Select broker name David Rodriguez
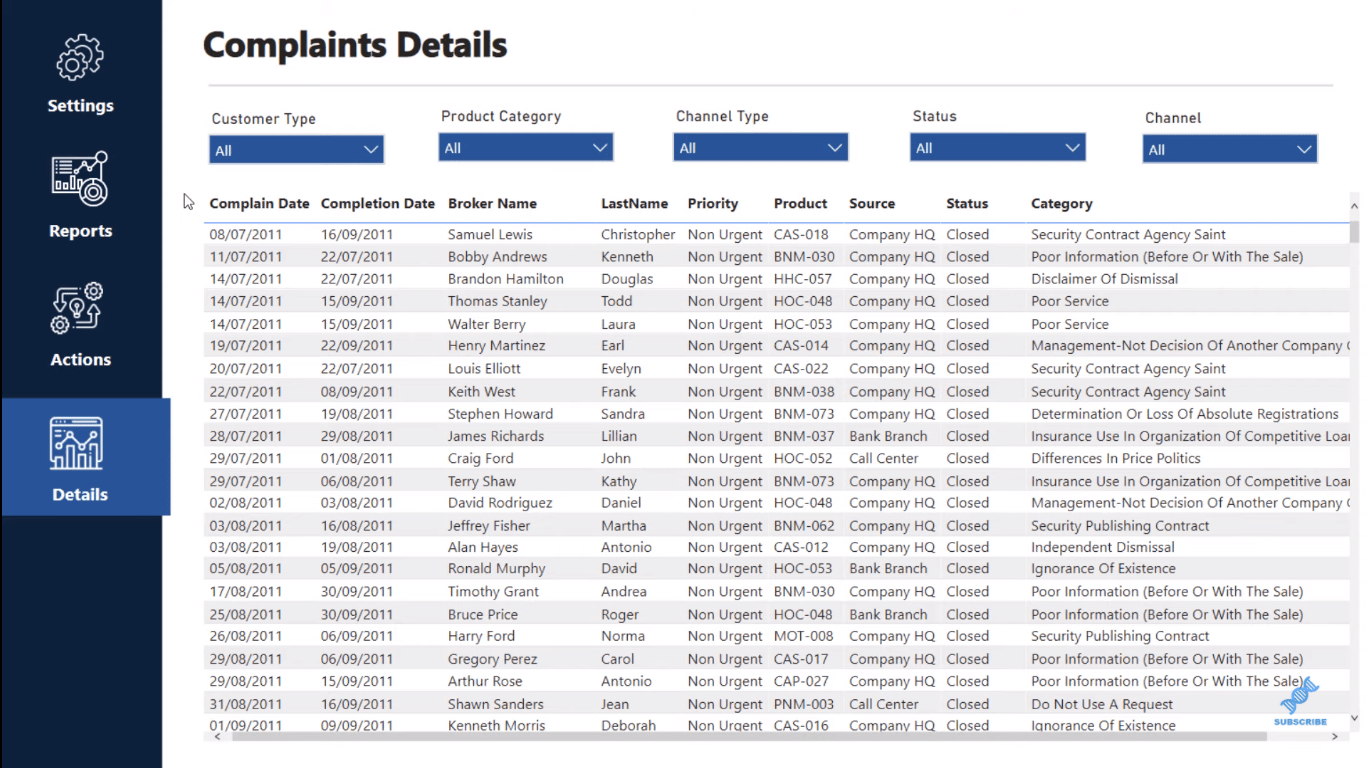Image resolution: width=1366 pixels, height=768 pixels. (x=500, y=503)
